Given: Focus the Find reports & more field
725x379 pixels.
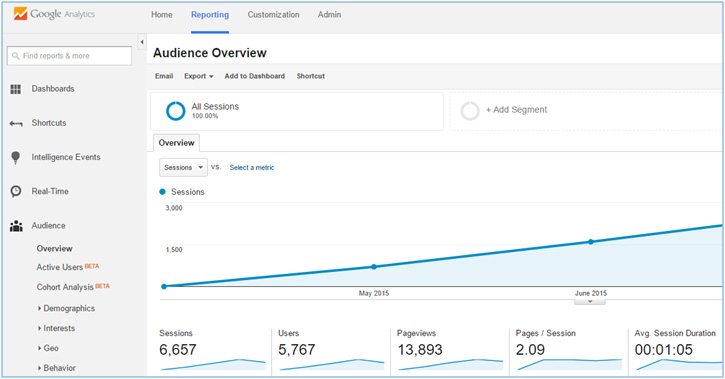Looking at the screenshot, I should pos(69,56).
